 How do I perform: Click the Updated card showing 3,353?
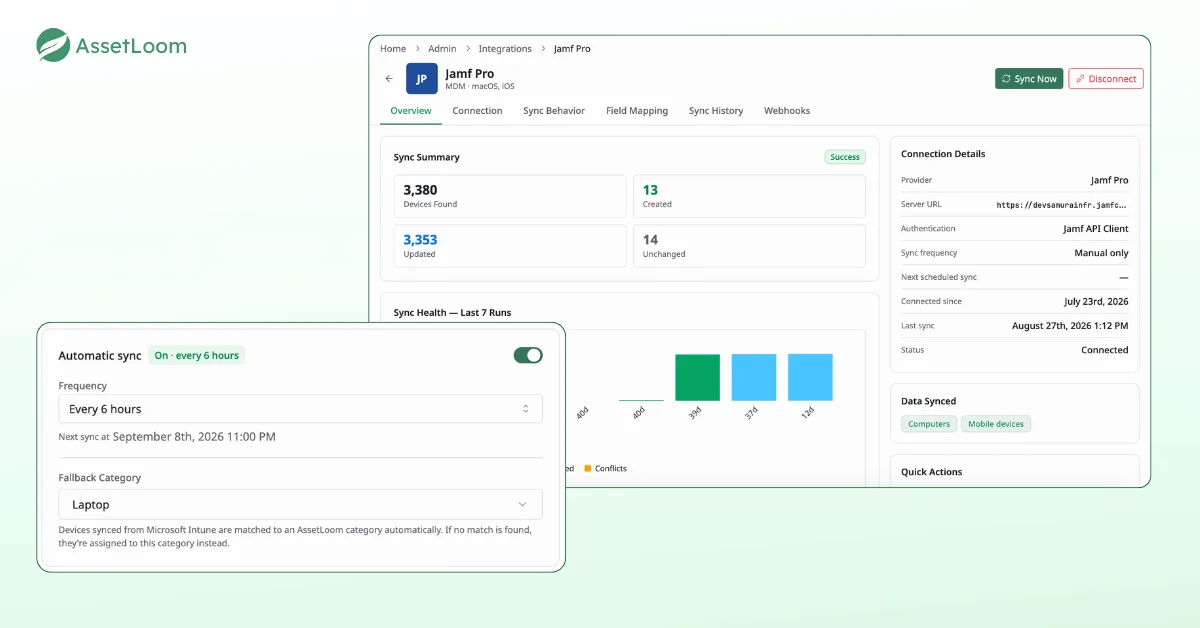coord(510,246)
